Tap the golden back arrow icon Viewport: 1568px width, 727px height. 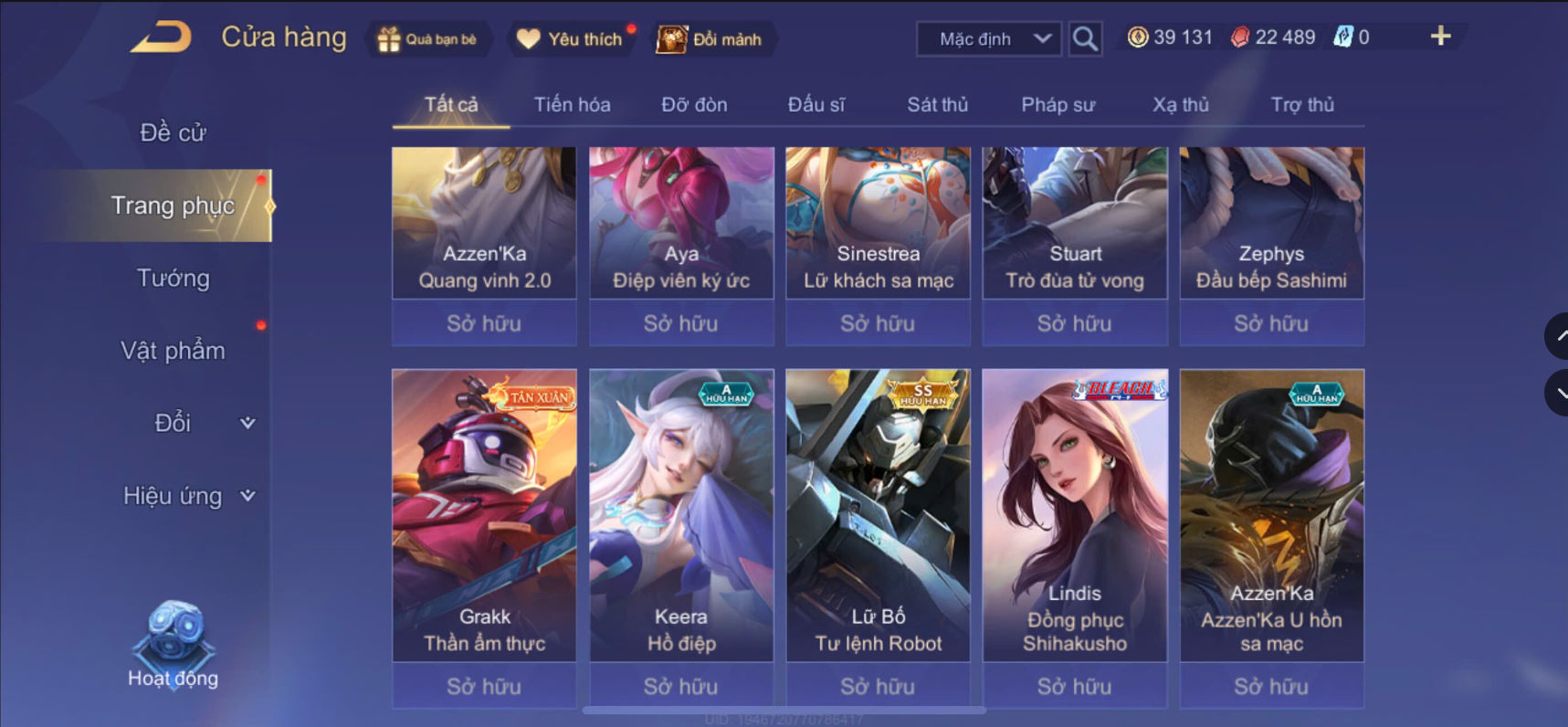(x=161, y=37)
